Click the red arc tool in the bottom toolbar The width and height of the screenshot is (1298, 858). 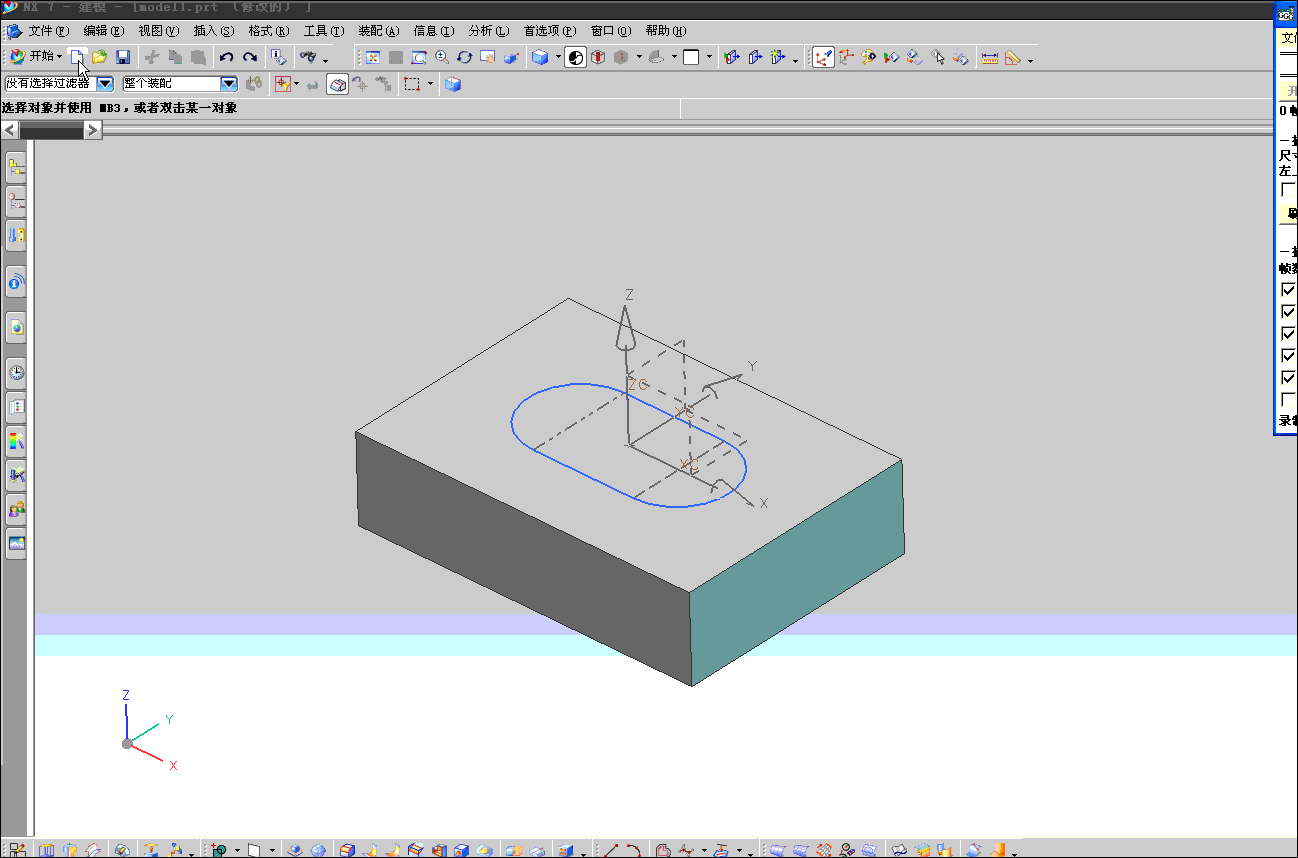(x=633, y=850)
